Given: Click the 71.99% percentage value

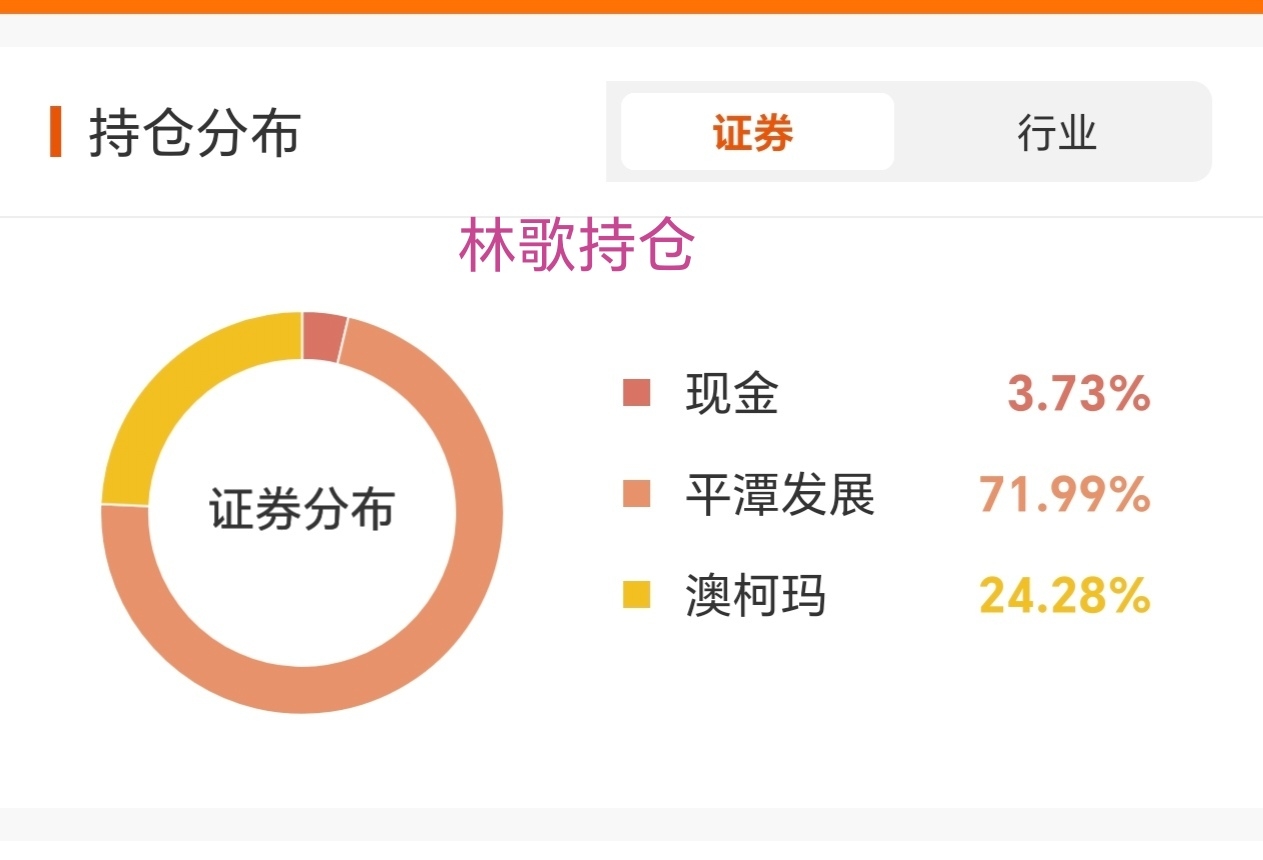Looking at the screenshot, I should [1065, 494].
